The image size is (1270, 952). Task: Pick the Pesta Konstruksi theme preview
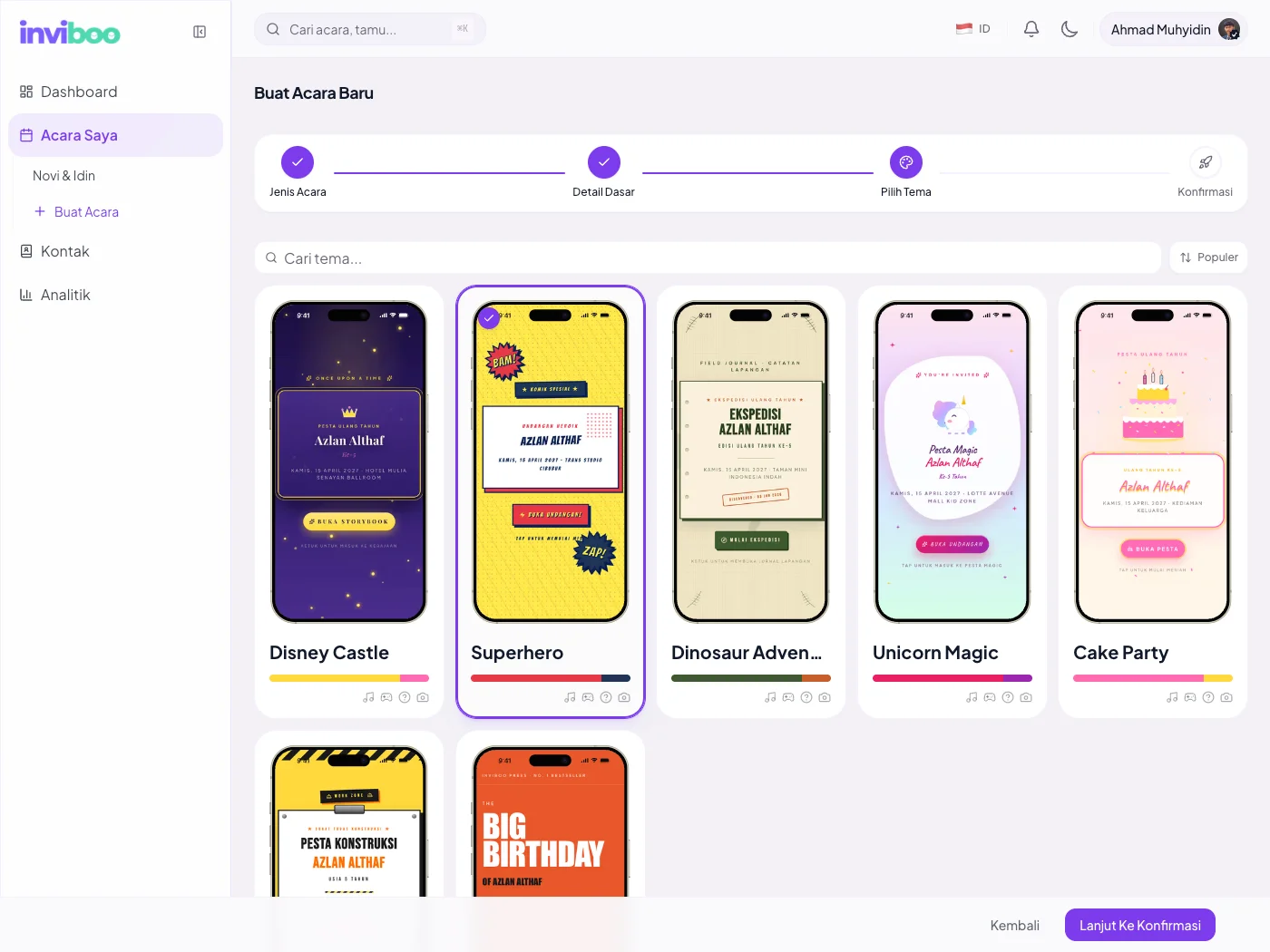coord(349,821)
